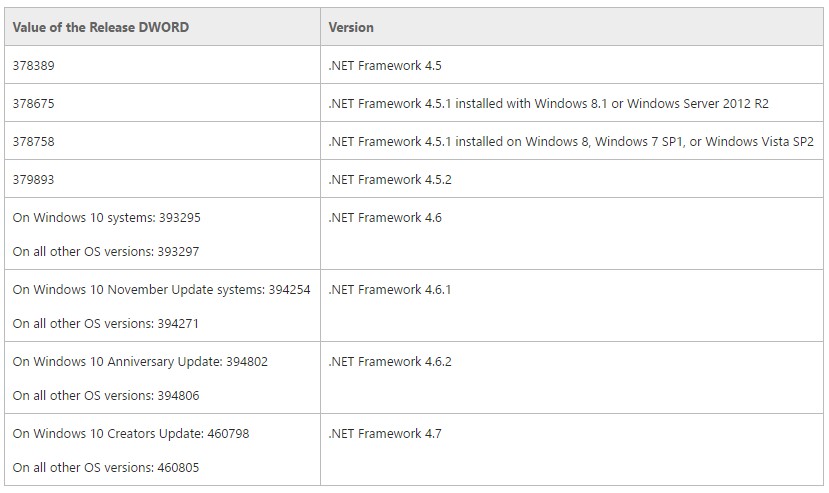Viewport: 829px width, 493px height.
Task: Click the Creators Update 460798 line
Action: [x=131, y=433]
